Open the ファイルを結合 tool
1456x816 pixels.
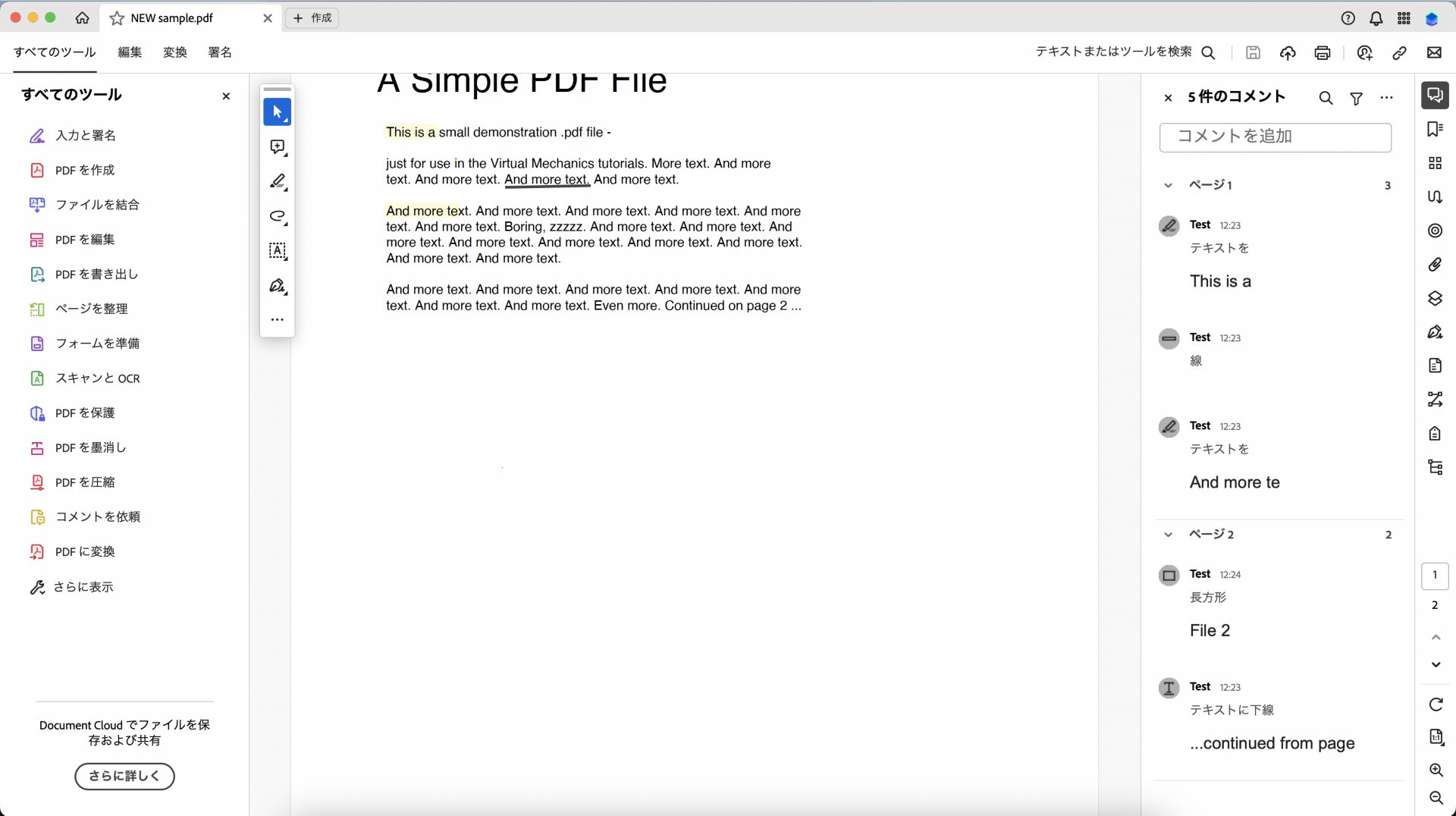coord(84,205)
